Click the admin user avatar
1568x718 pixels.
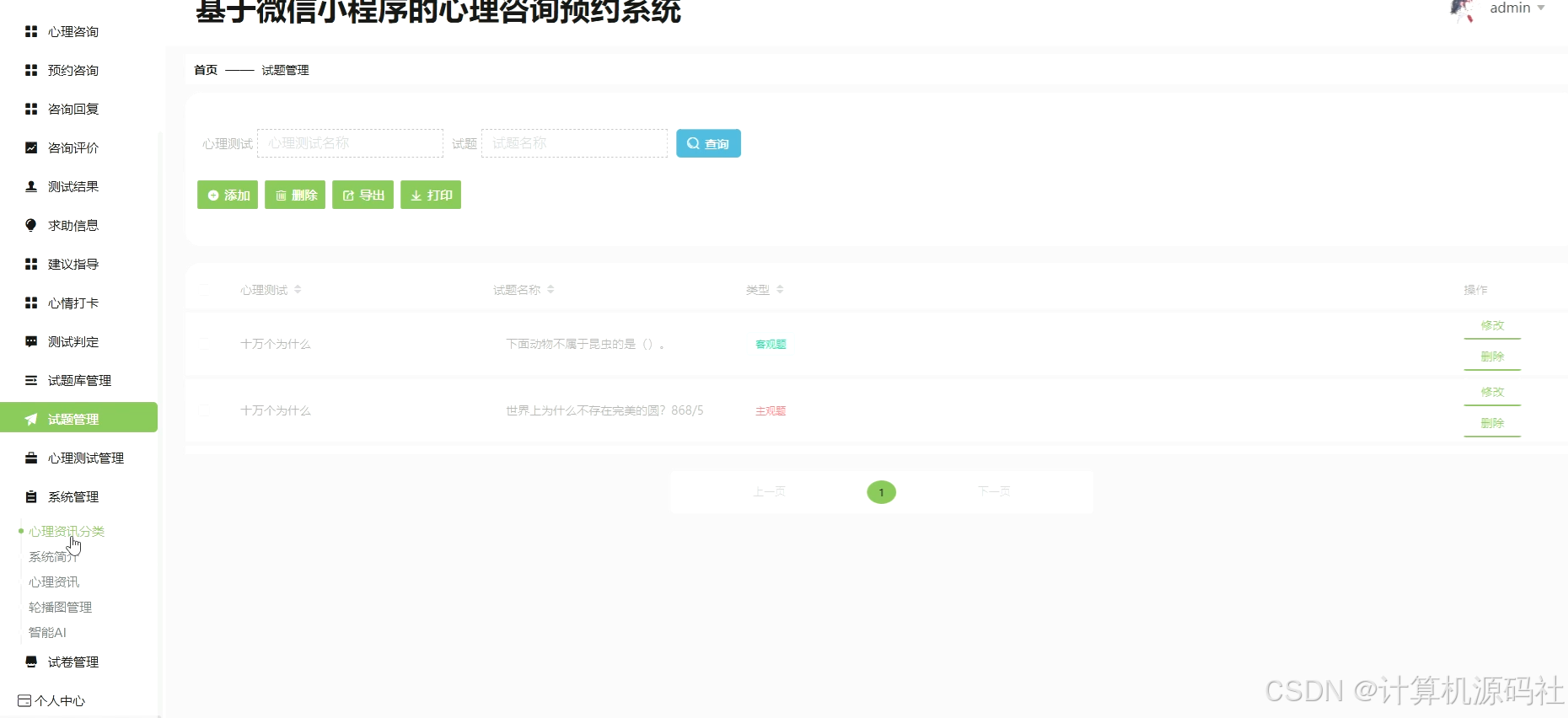click(x=1463, y=10)
